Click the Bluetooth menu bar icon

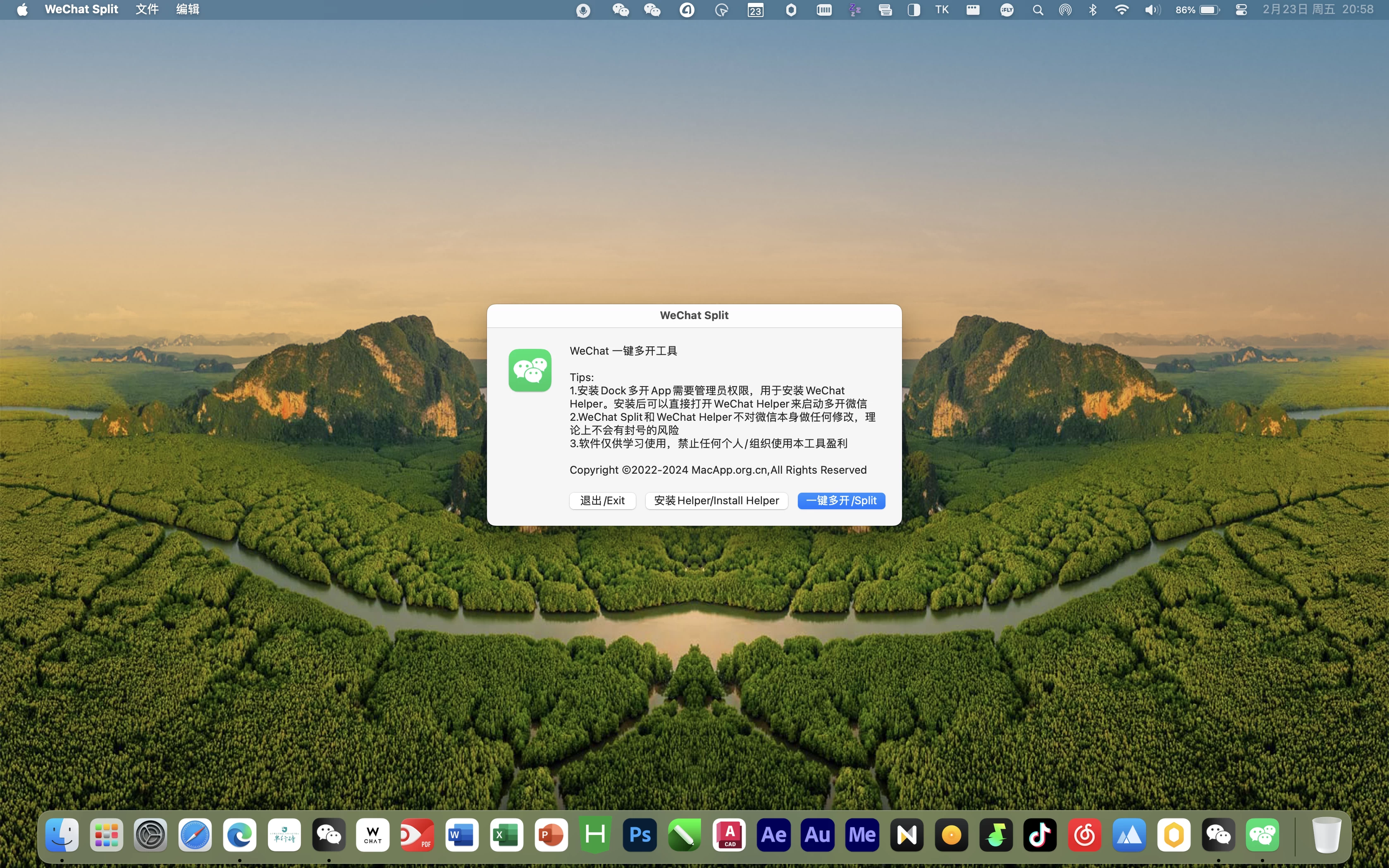point(1093,10)
